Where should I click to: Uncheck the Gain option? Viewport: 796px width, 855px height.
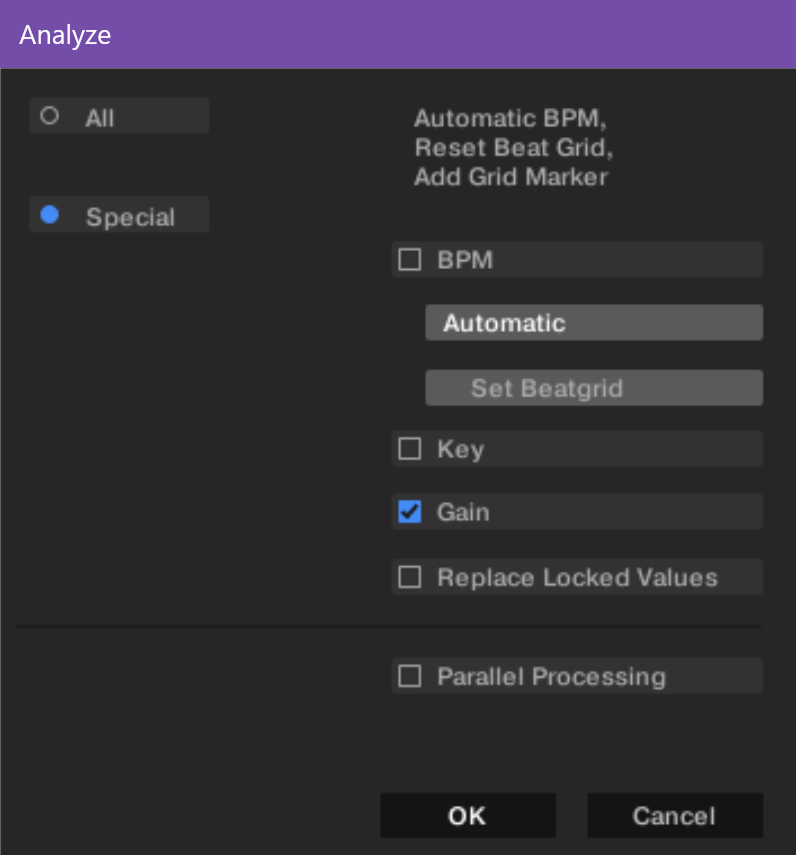[577, 512]
